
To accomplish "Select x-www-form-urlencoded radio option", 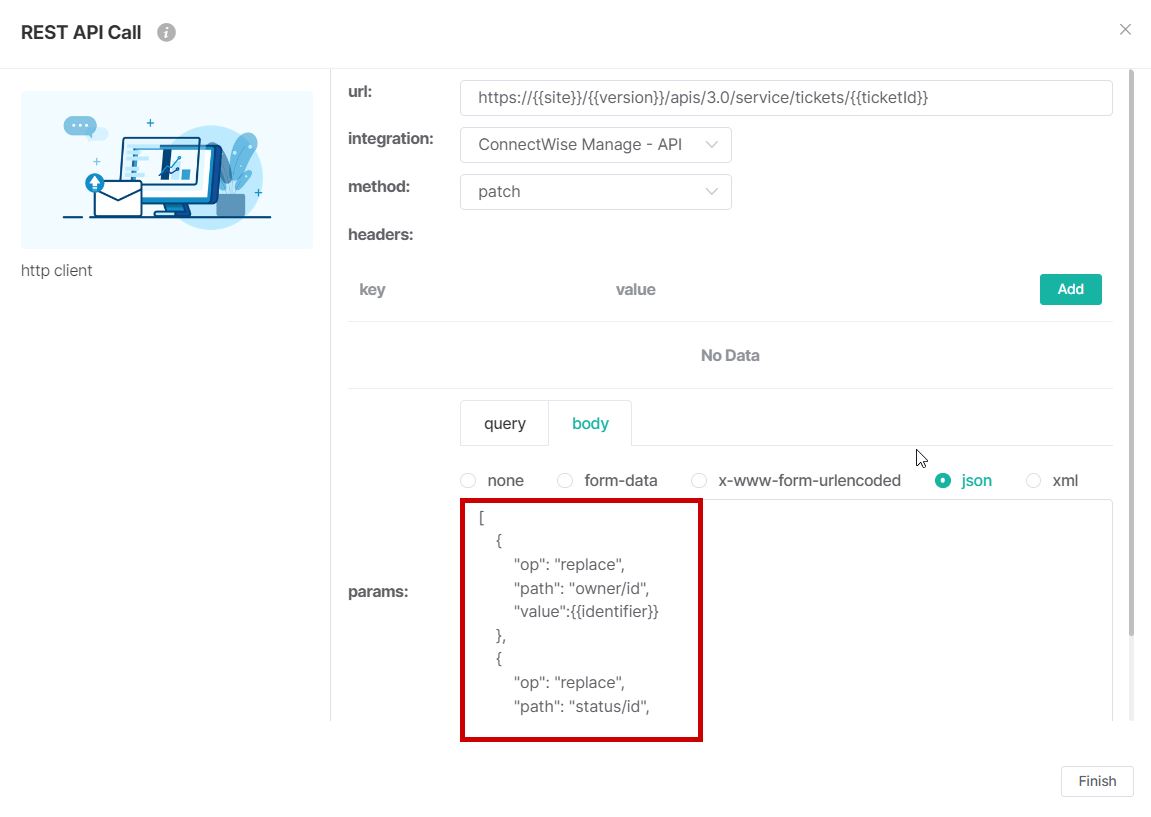I will [x=699, y=481].
